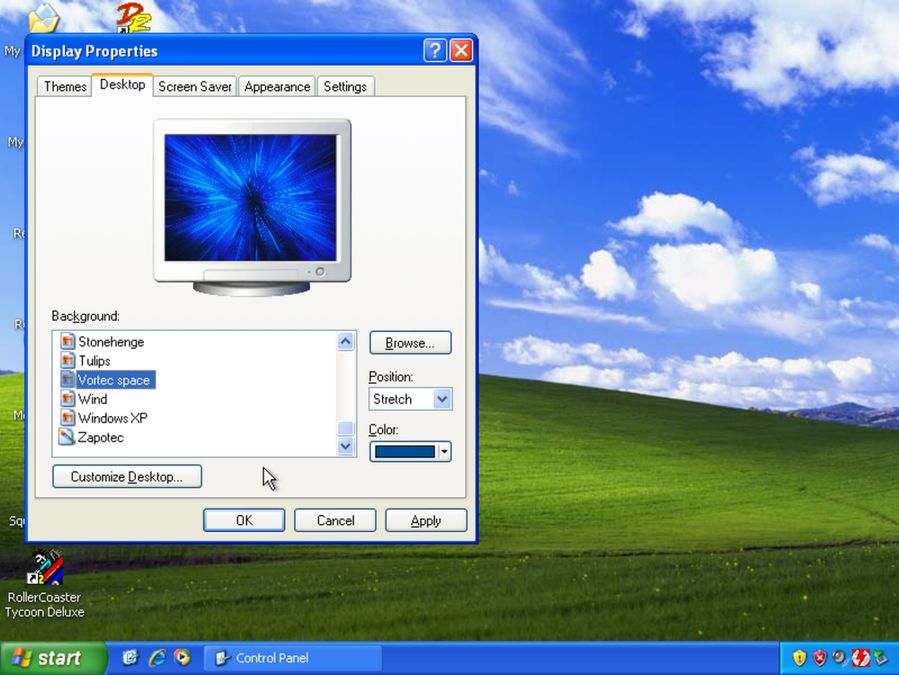Image resolution: width=899 pixels, height=675 pixels.
Task: Click the OK button
Action: pyautogui.click(x=244, y=520)
